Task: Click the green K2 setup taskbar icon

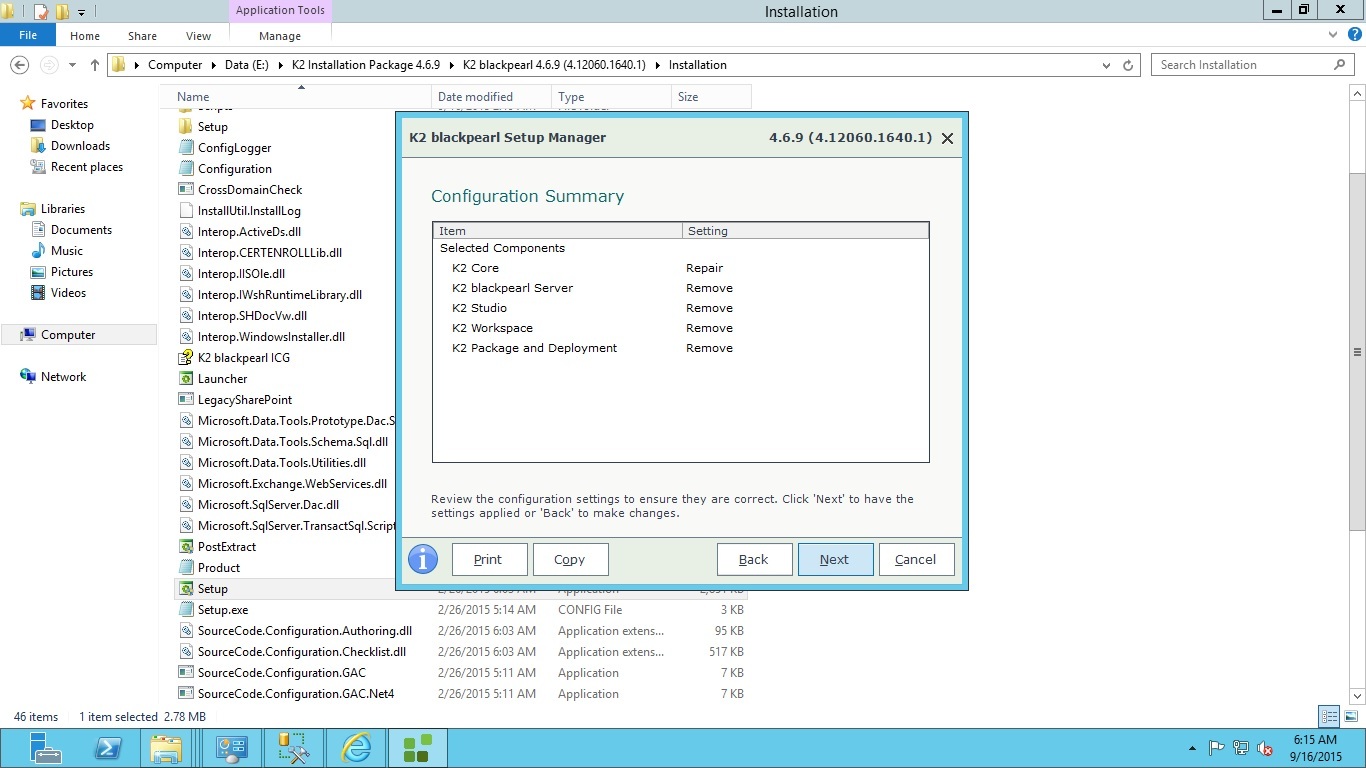Action: point(417,748)
